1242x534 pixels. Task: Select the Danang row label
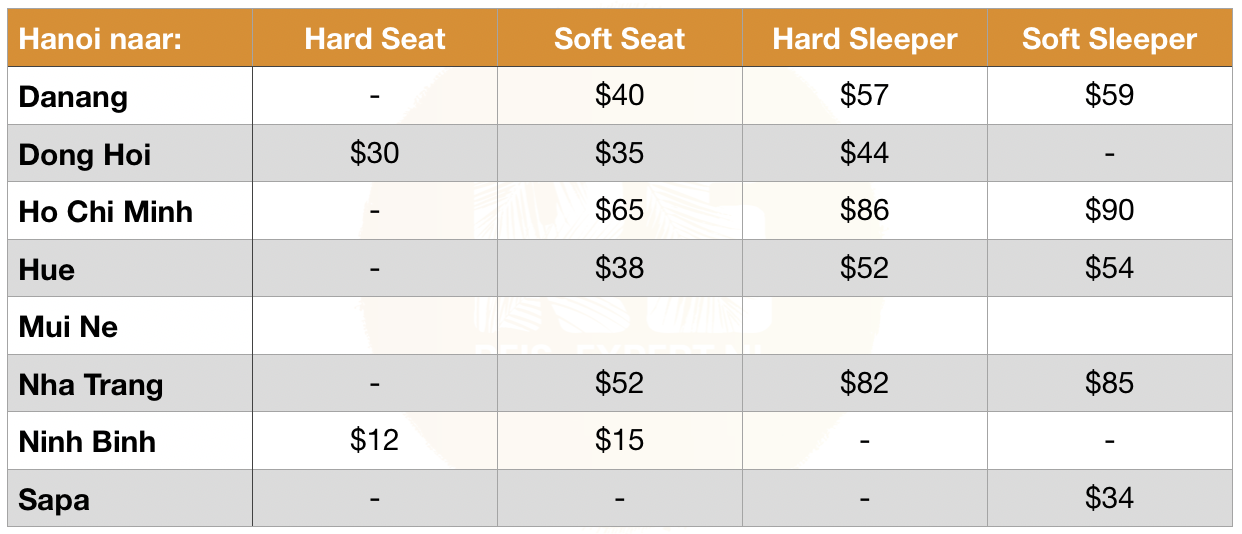click(74, 97)
